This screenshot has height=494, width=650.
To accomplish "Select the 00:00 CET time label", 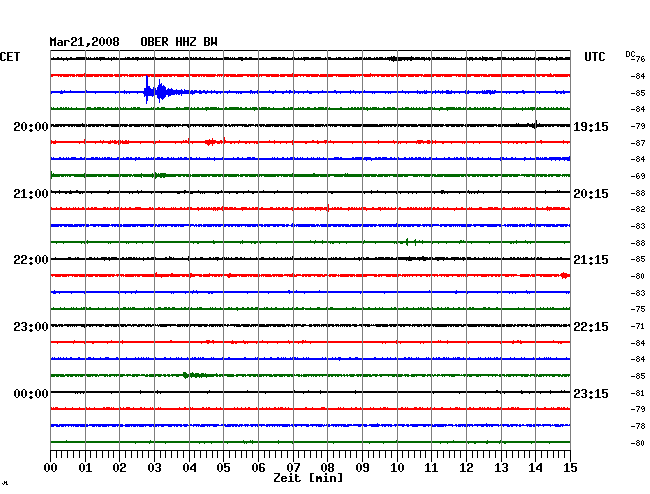I will (x=31, y=393).
